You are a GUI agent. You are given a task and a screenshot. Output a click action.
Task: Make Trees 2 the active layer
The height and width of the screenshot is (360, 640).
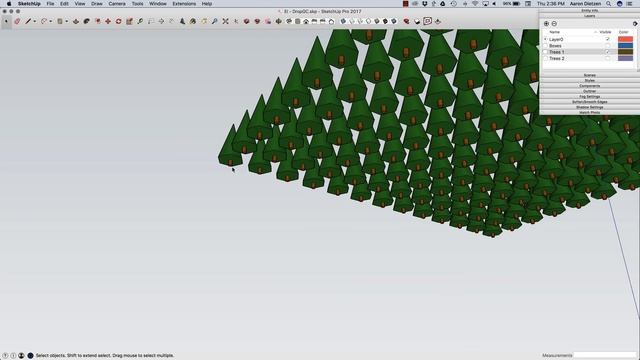click(545, 58)
